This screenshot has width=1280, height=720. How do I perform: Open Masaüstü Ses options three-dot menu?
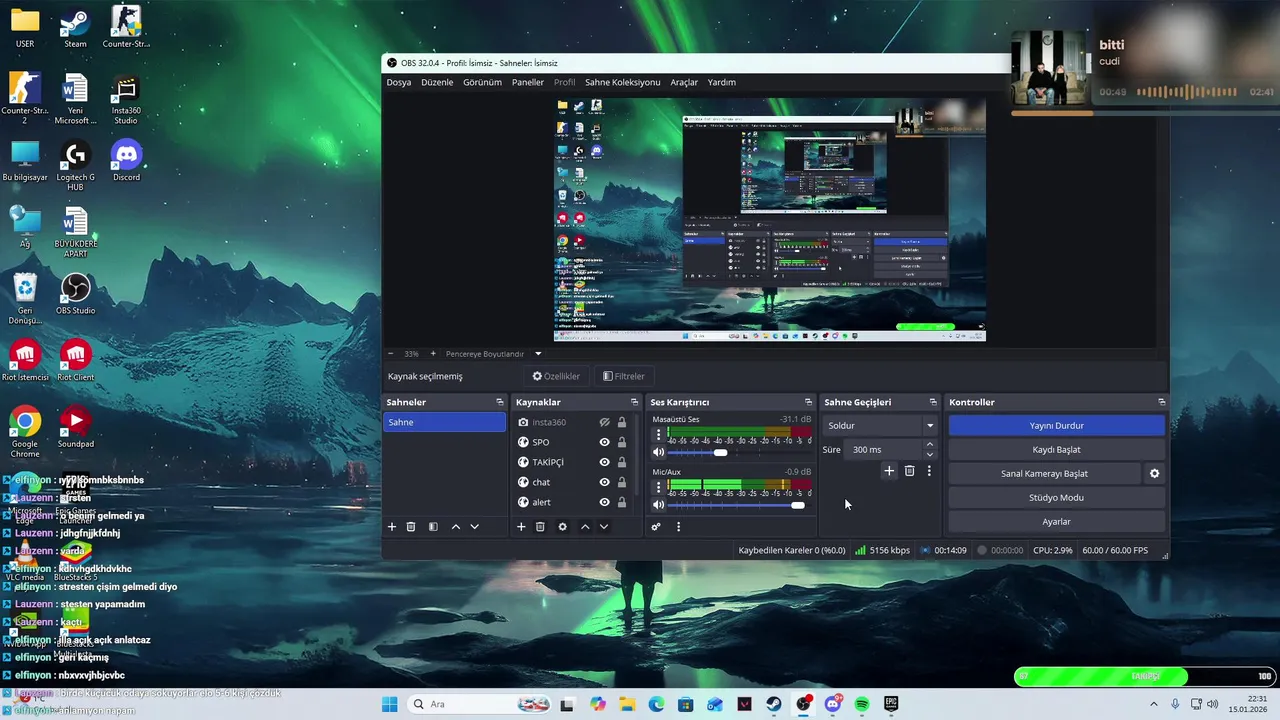[x=658, y=436]
